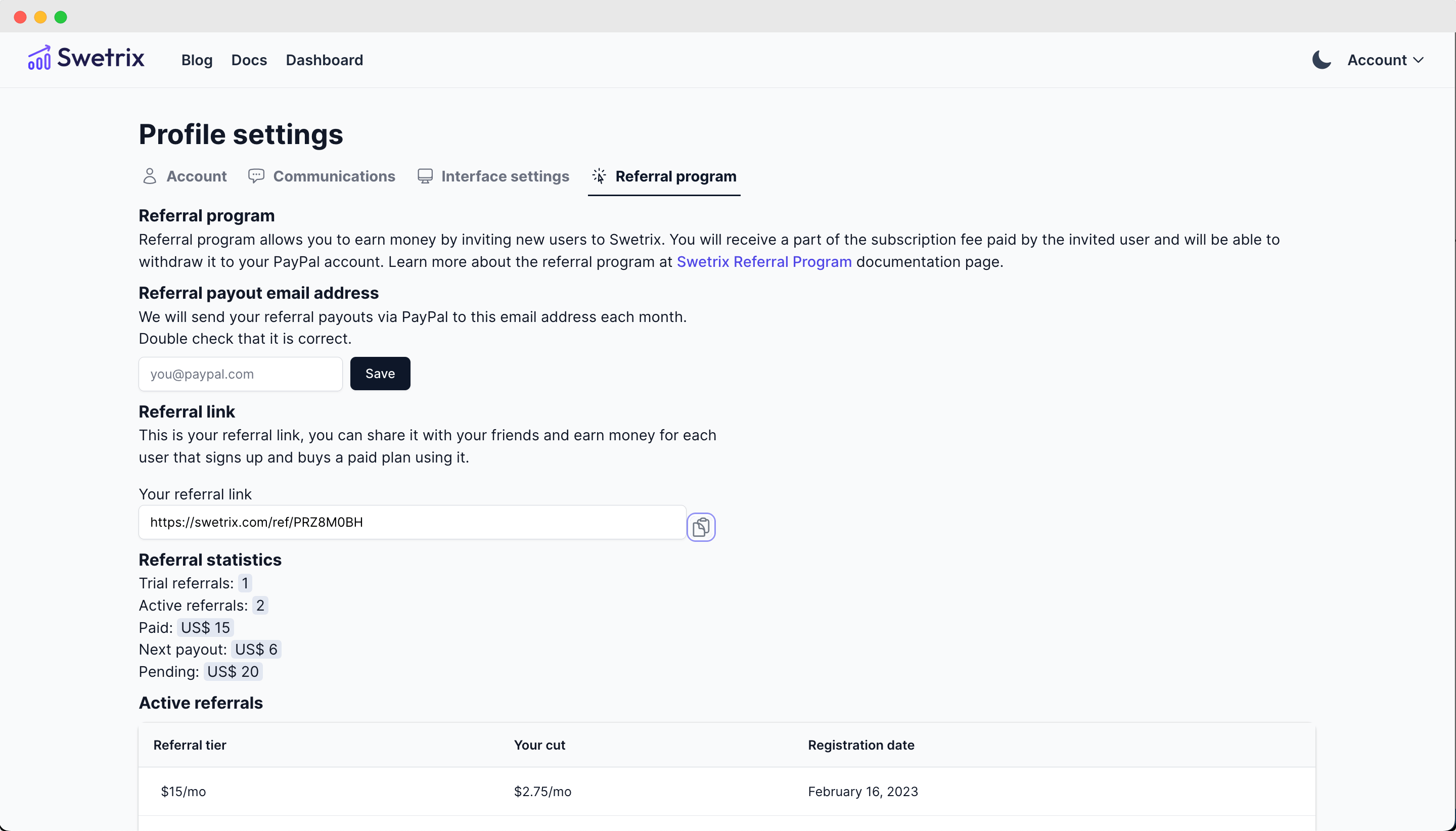This screenshot has width=1456, height=831.
Task: Click the person icon beside the Account tab
Action: (x=149, y=176)
